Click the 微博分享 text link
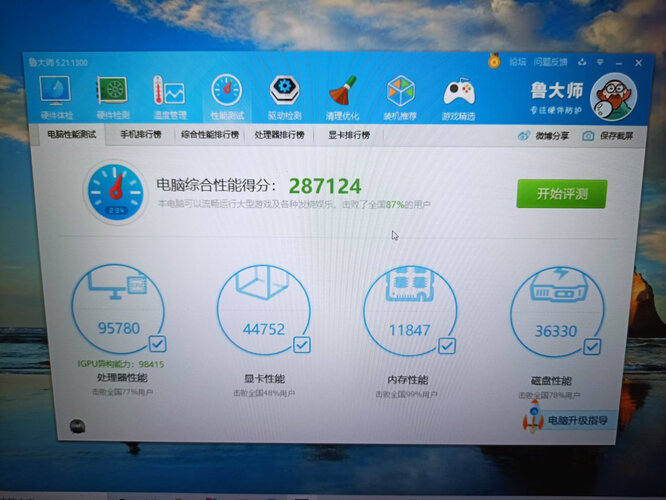Viewport: 666px width, 500px height. [552, 136]
